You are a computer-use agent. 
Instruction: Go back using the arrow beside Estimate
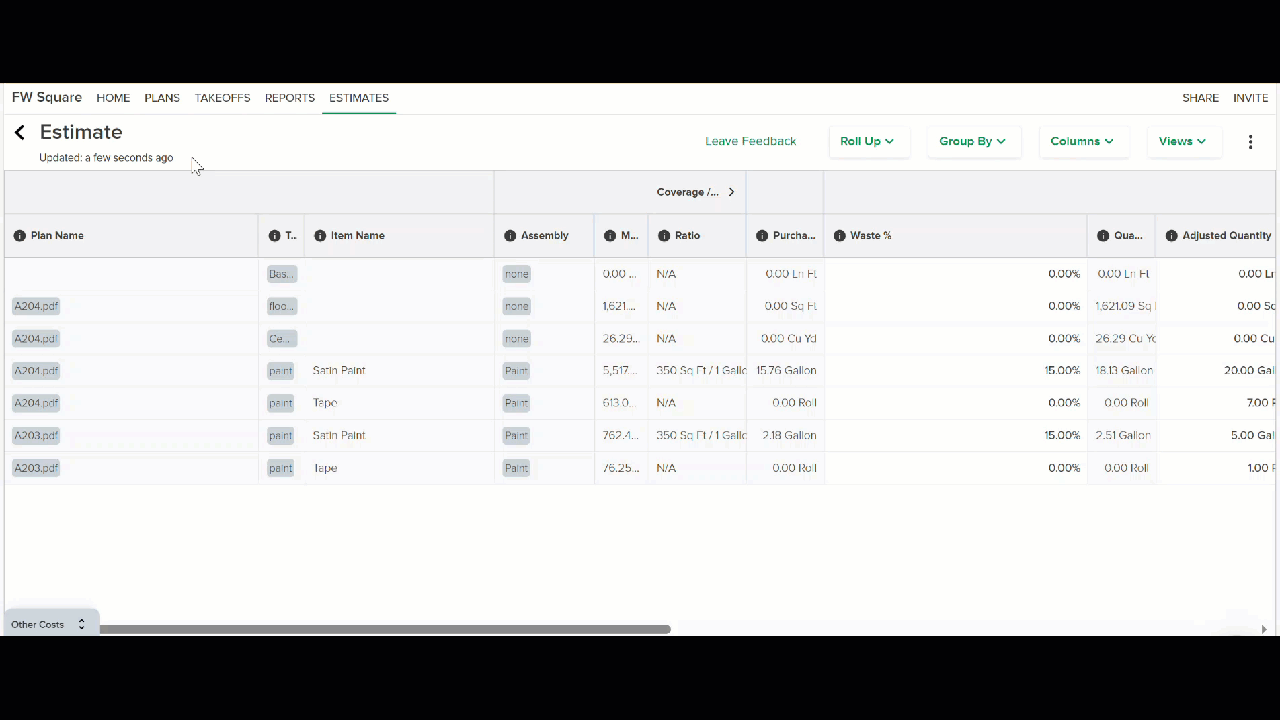pos(19,133)
